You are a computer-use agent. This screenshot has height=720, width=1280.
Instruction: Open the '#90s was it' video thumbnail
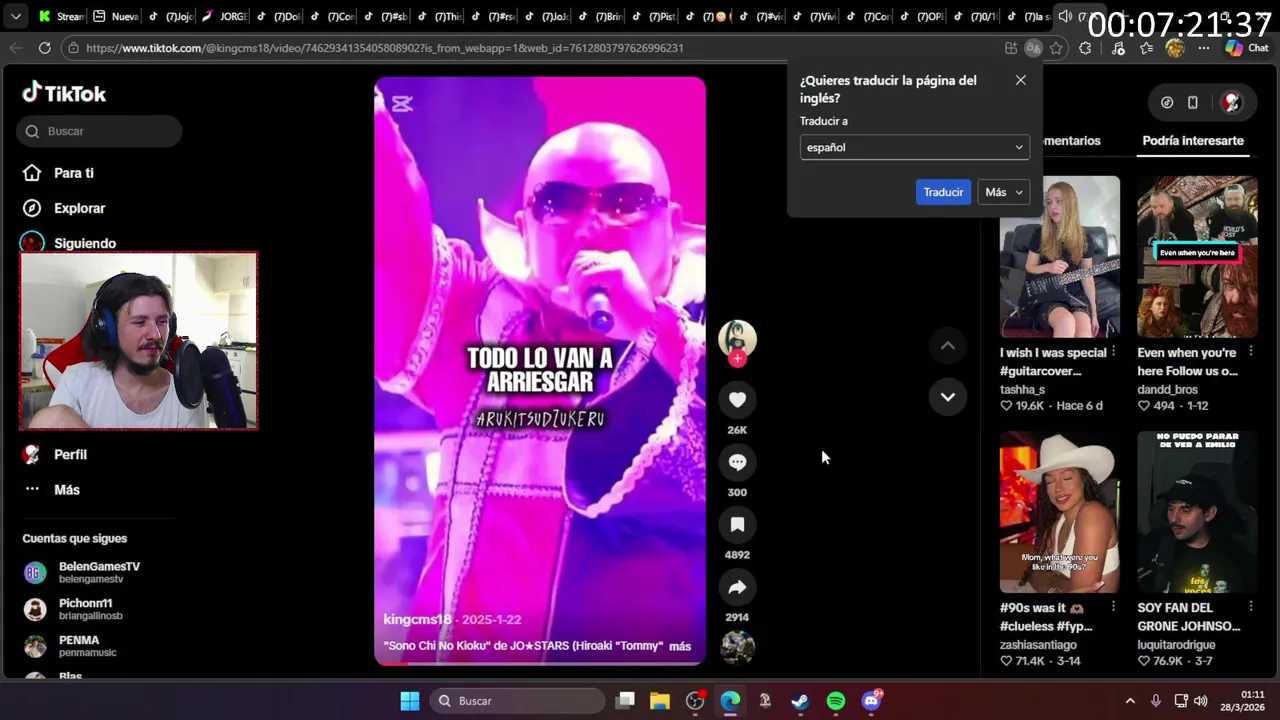pos(1060,512)
